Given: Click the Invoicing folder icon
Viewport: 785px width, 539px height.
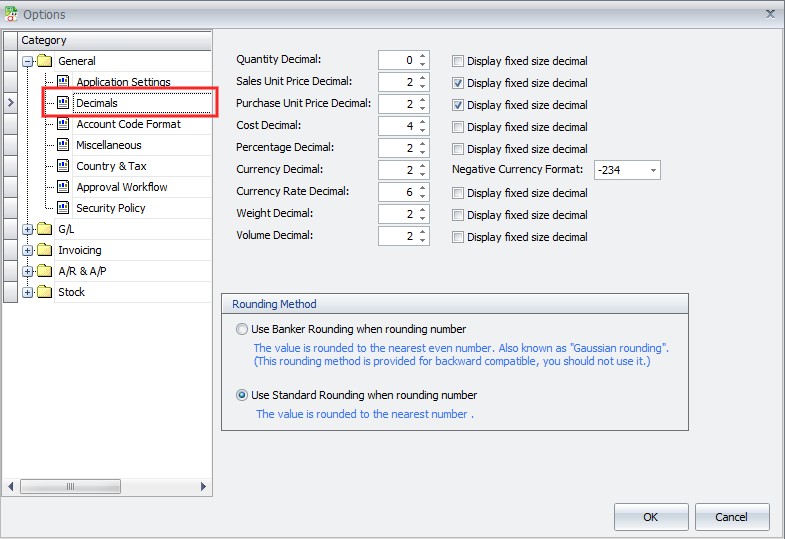Looking at the screenshot, I should point(44,250).
